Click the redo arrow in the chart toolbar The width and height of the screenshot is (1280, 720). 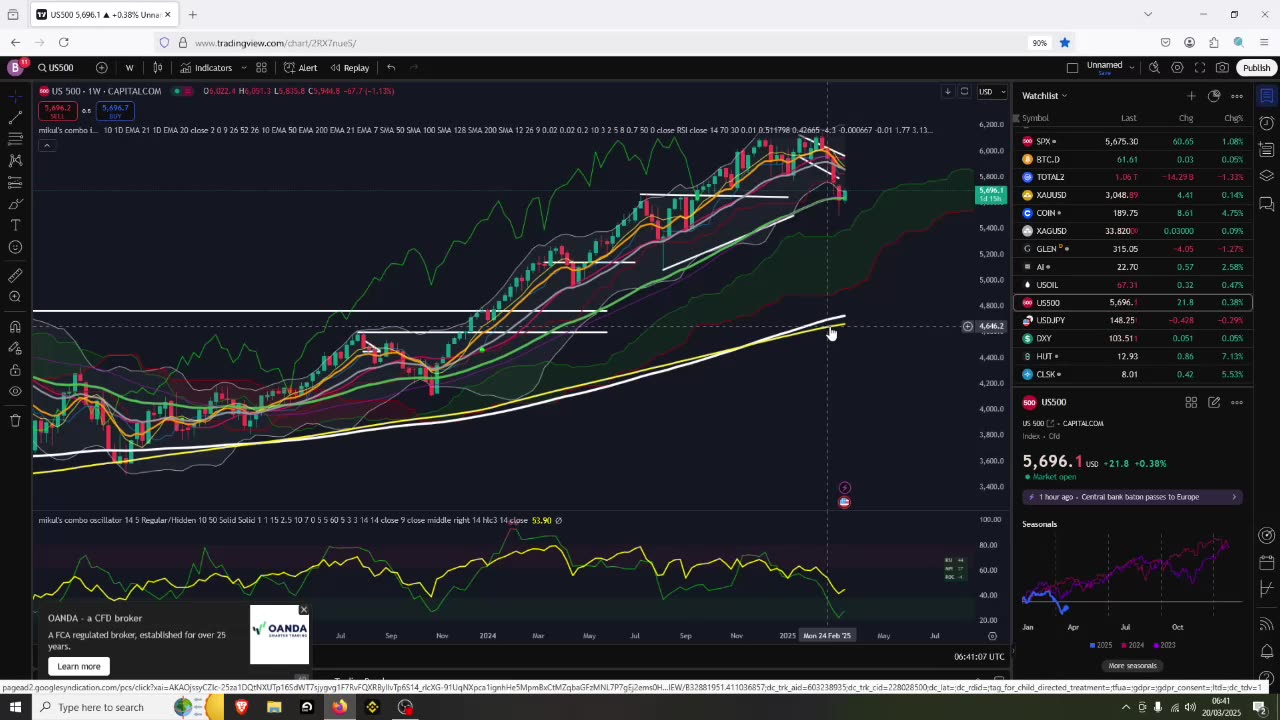tap(414, 68)
